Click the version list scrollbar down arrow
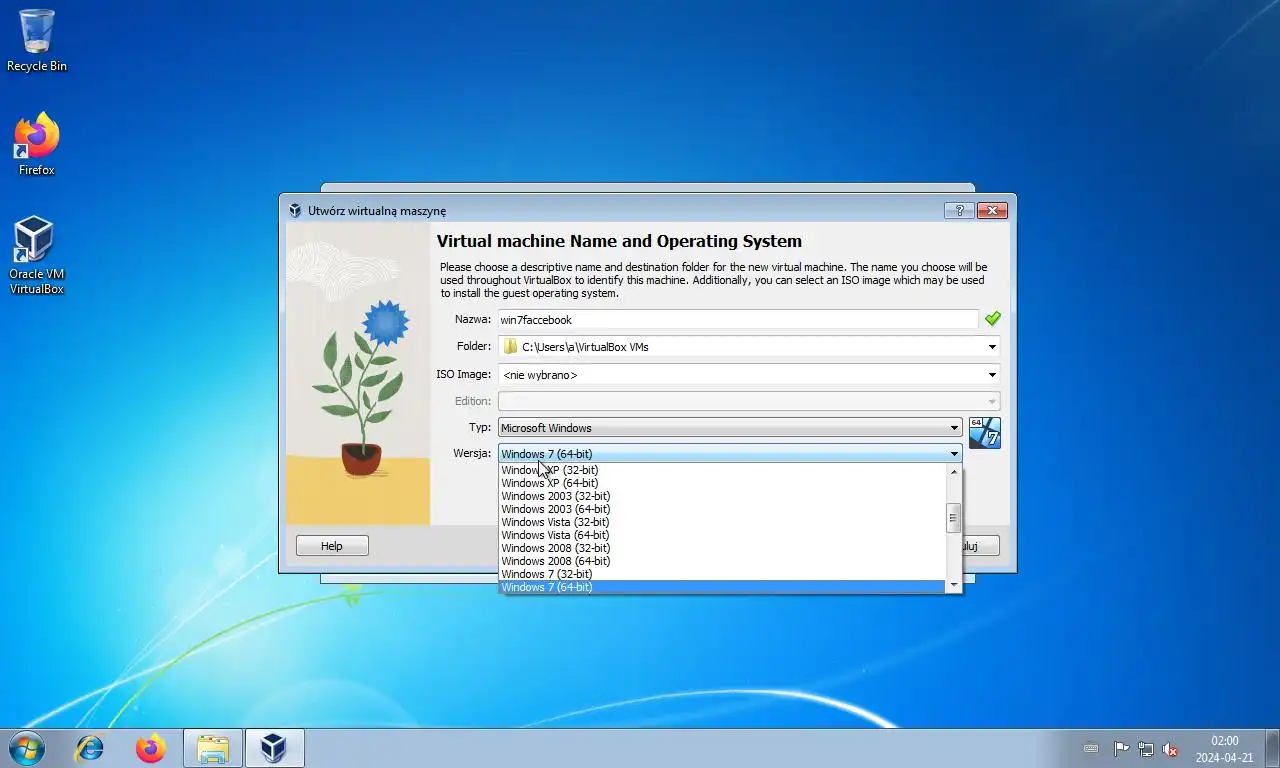Image resolution: width=1280 pixels, height=768 pixels. [x=953, y=585]
